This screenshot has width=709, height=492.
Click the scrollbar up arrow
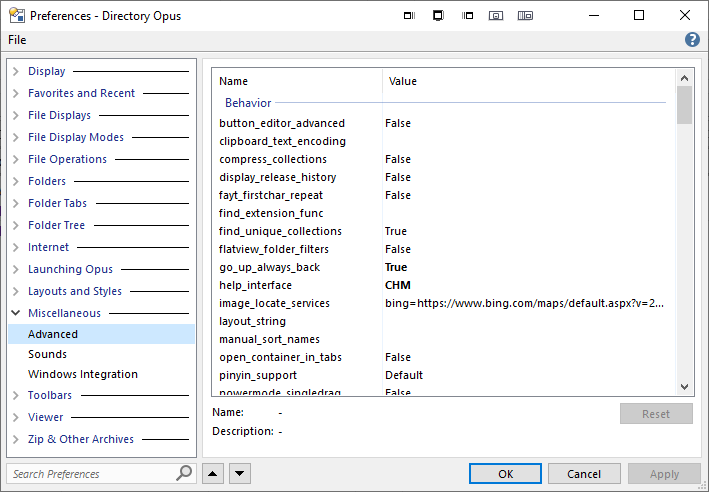[x=684, y=78]
